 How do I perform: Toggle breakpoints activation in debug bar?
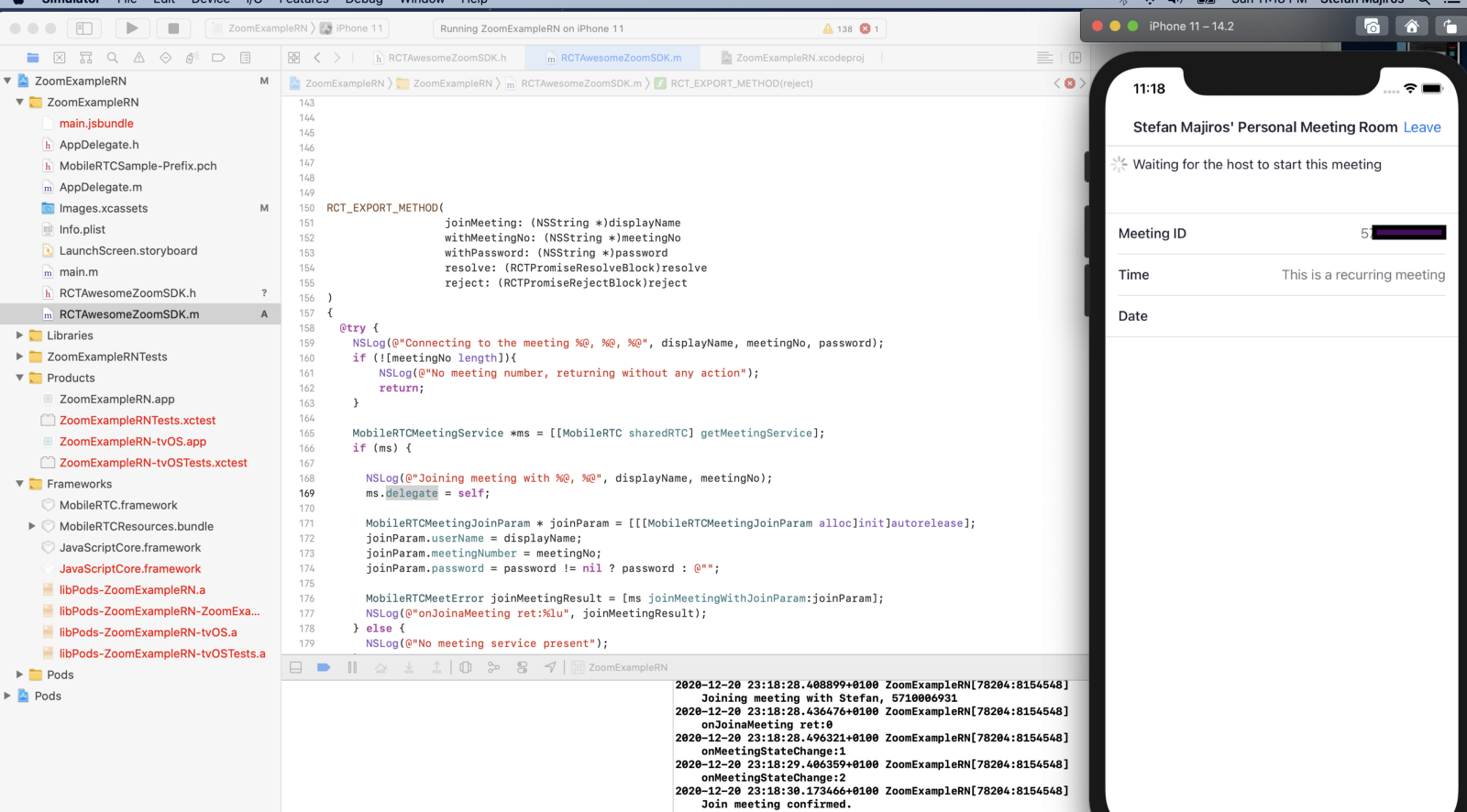click(x=324, y=667)
